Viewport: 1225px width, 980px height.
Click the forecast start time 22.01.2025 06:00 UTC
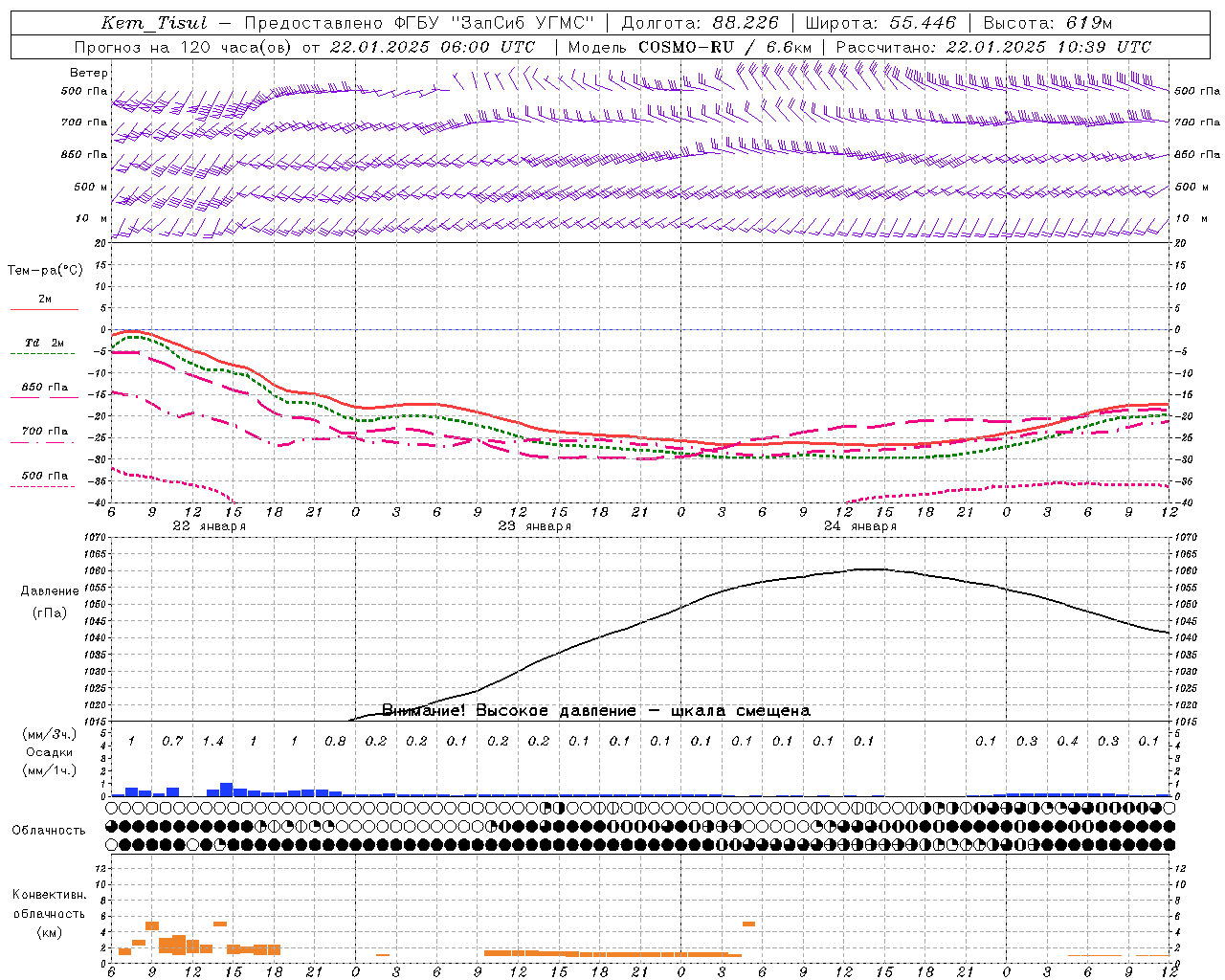coord(433,47)
